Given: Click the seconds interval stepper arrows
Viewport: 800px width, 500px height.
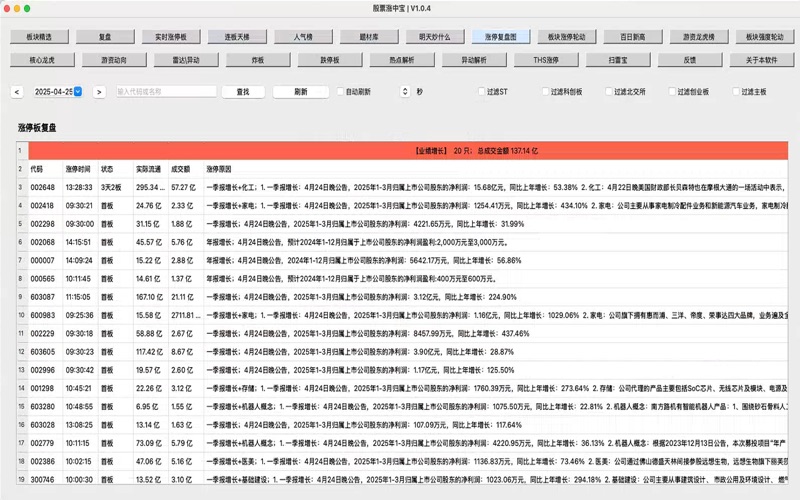Looking at the screenshot, I should (408, 92).
